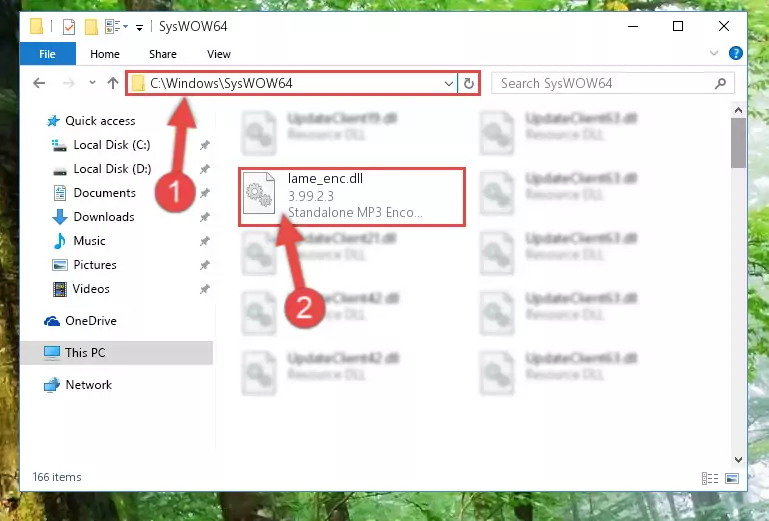This screenshot has height=521, width=769.
Task: Switch to large thumbnails view layout
Action: point(732,478)
